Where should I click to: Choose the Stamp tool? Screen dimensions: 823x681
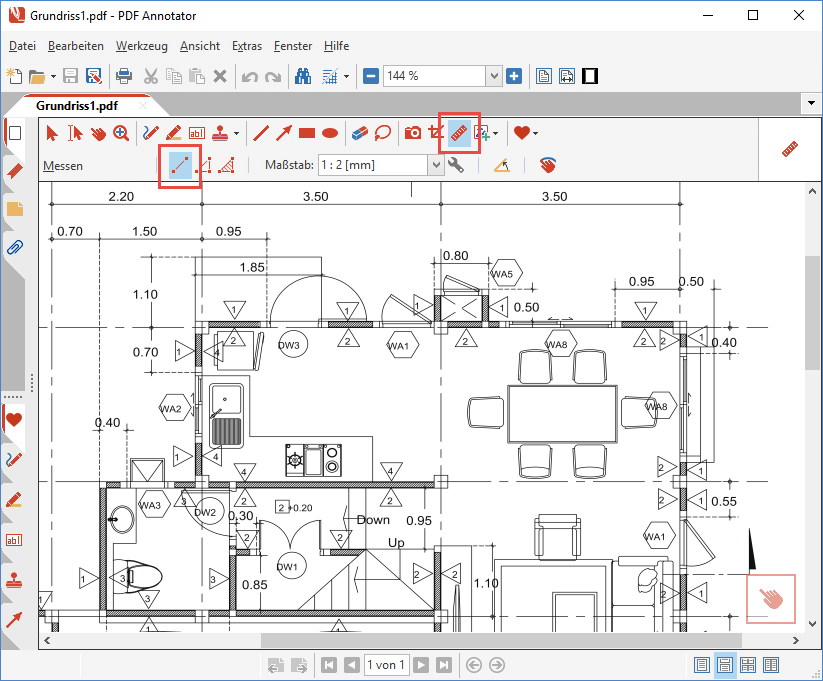click(x=220, y=133)
